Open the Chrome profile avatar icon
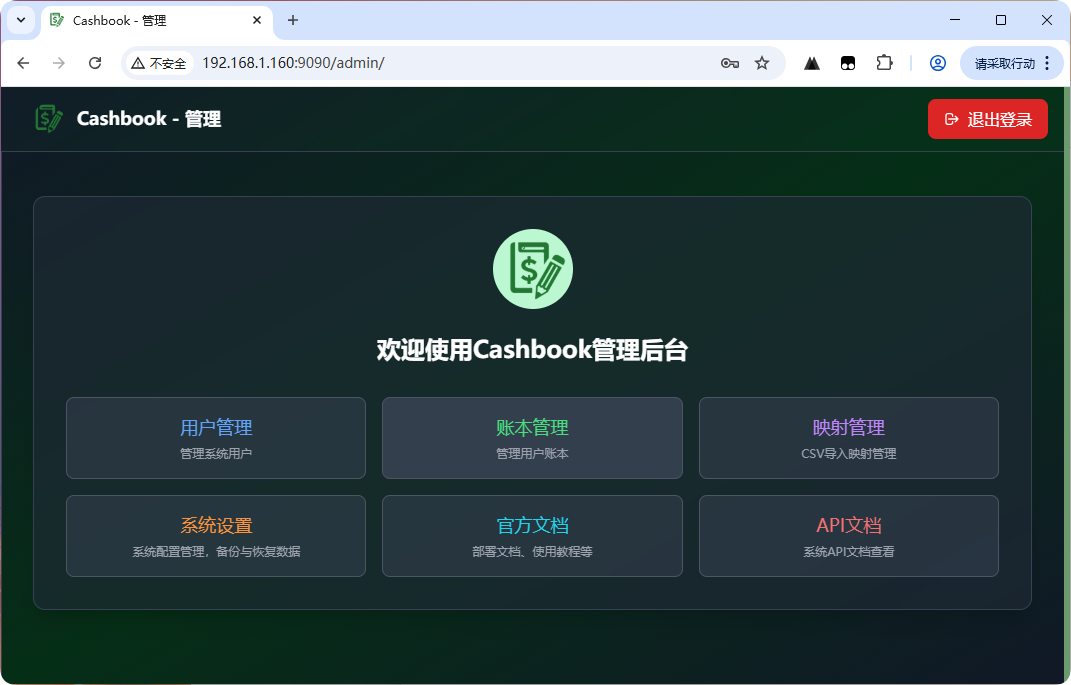Image resolution: width=1071 pixels, height=685 pixels. (x=938, y=63)
